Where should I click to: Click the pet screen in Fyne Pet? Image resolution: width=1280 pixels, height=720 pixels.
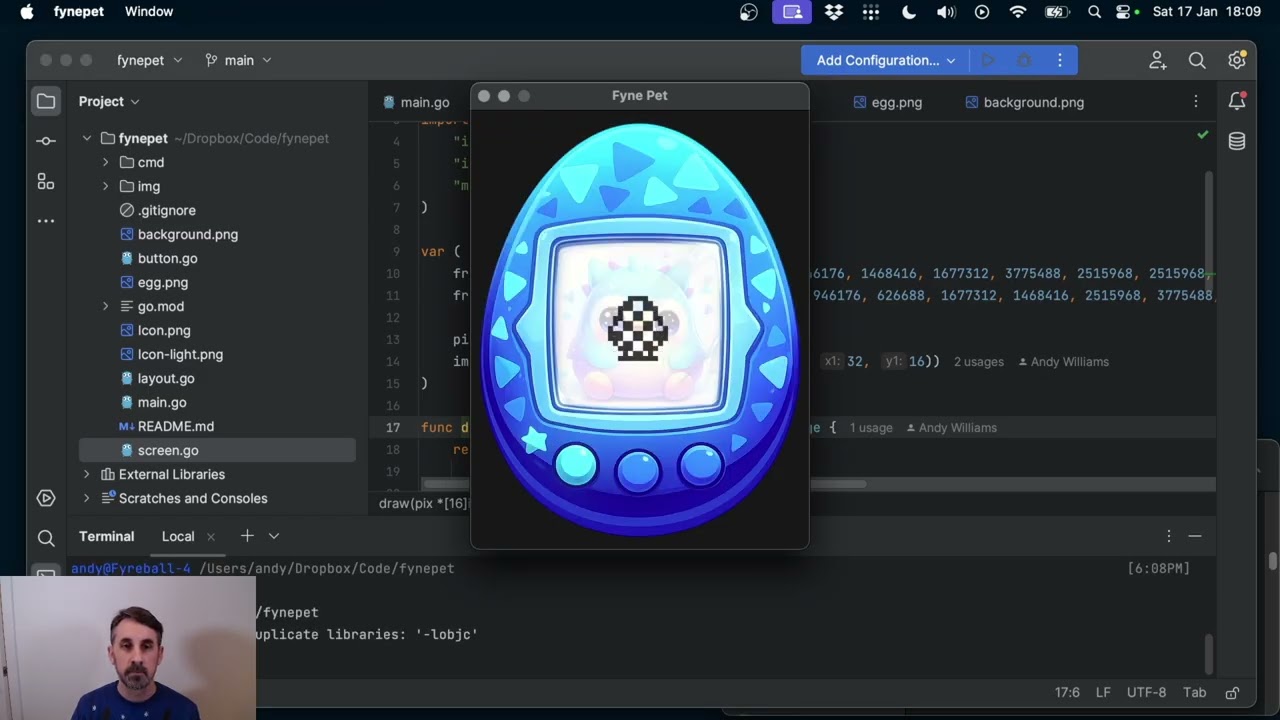[640, 324]
